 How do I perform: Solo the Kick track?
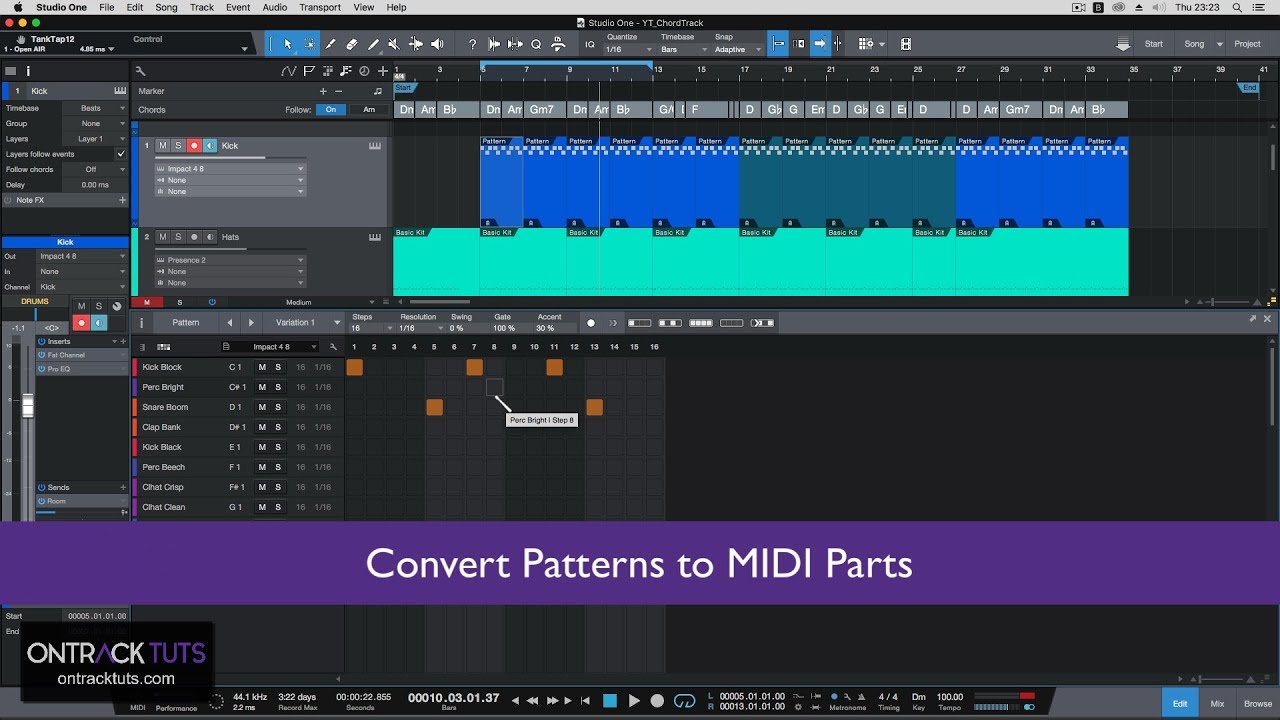point(178,146)
